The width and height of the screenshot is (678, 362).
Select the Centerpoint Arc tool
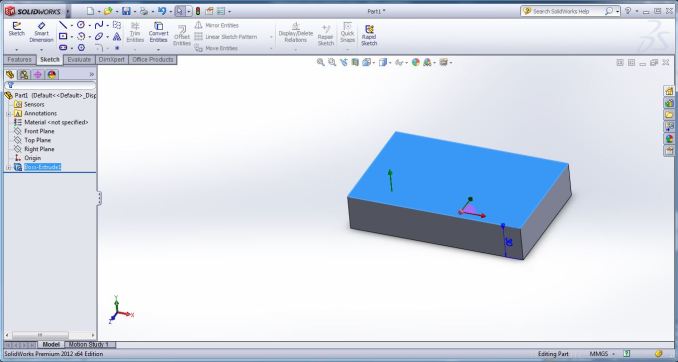81,36
